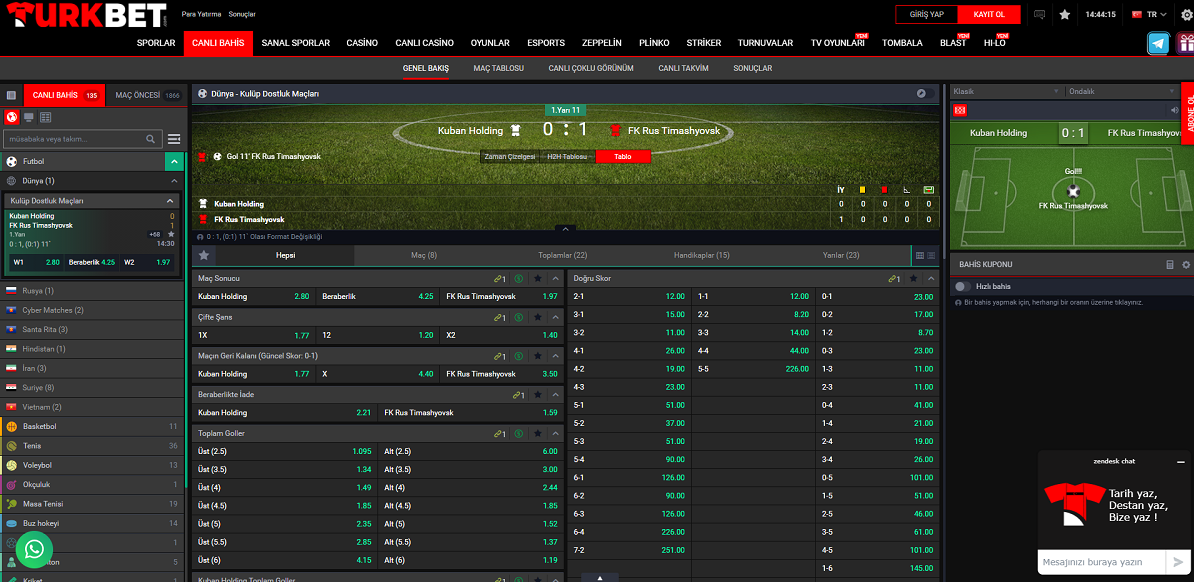Open the Telegram channel icon
This screenshot has width=1194, height=582.
(x=1158, y=43)
